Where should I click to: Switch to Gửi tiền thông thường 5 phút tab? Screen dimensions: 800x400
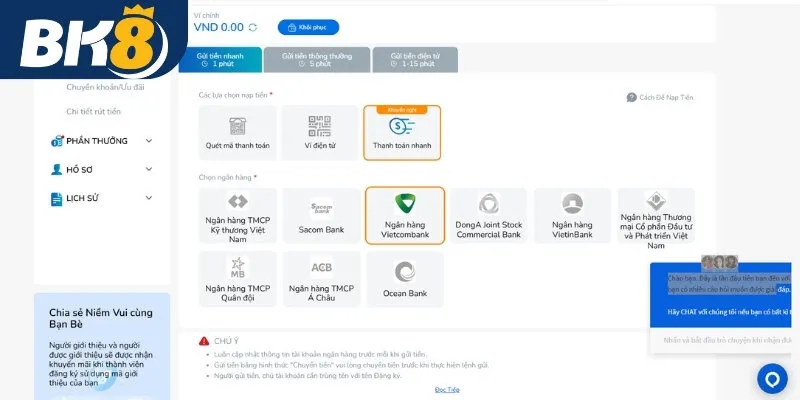tap(317, 60)
